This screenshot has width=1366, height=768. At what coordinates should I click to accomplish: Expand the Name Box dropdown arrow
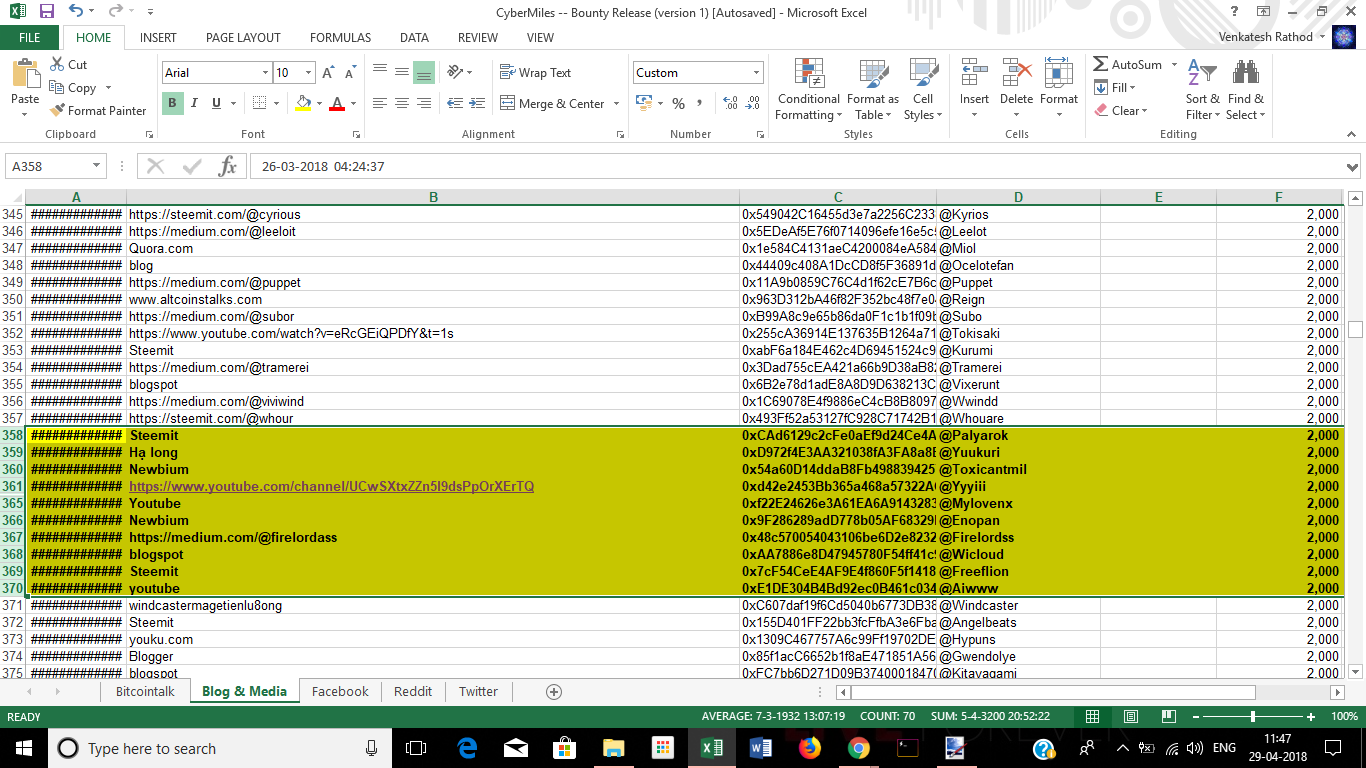(x=97, y=167)
